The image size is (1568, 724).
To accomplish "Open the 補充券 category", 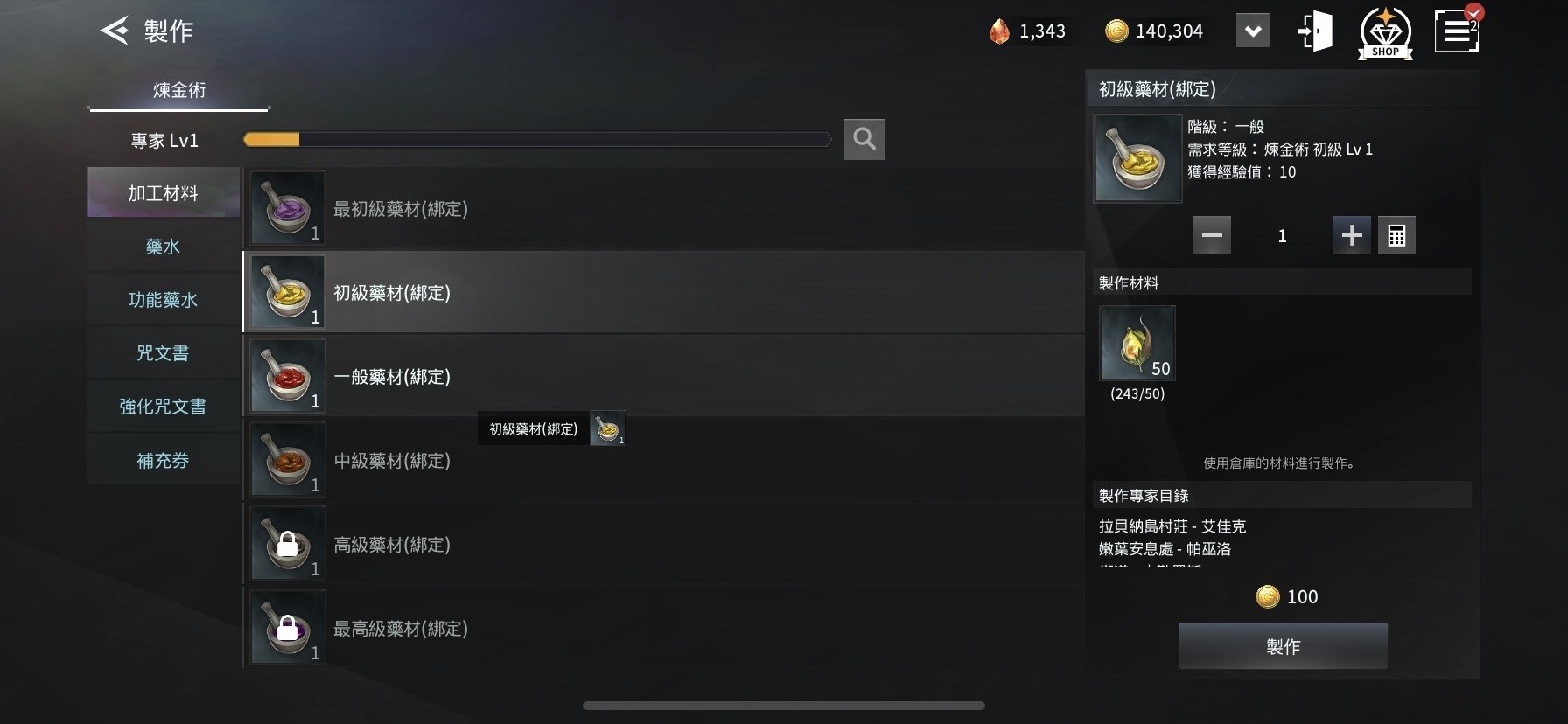I will (163, 460).
